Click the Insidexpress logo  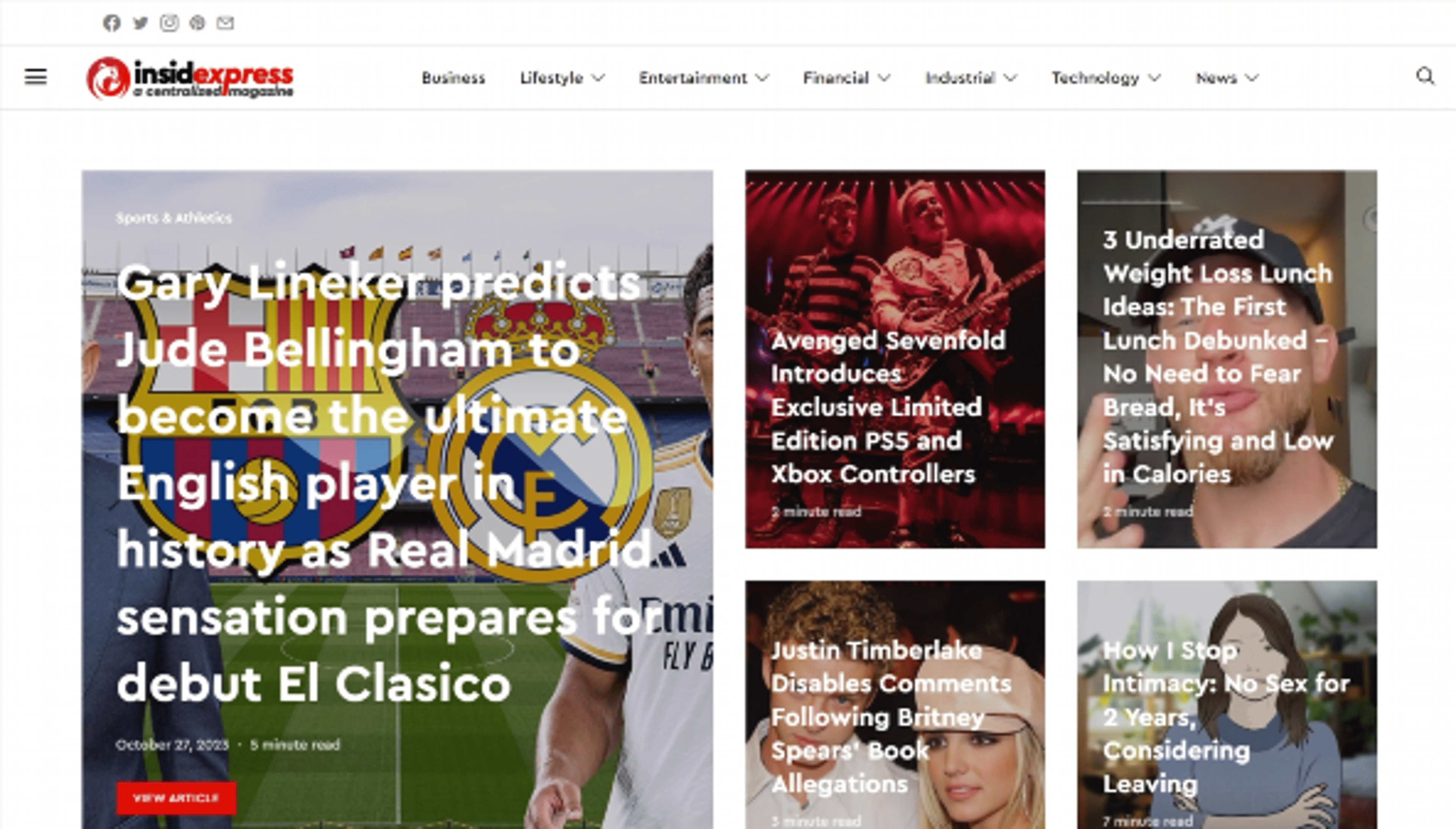tap(190, 77)
